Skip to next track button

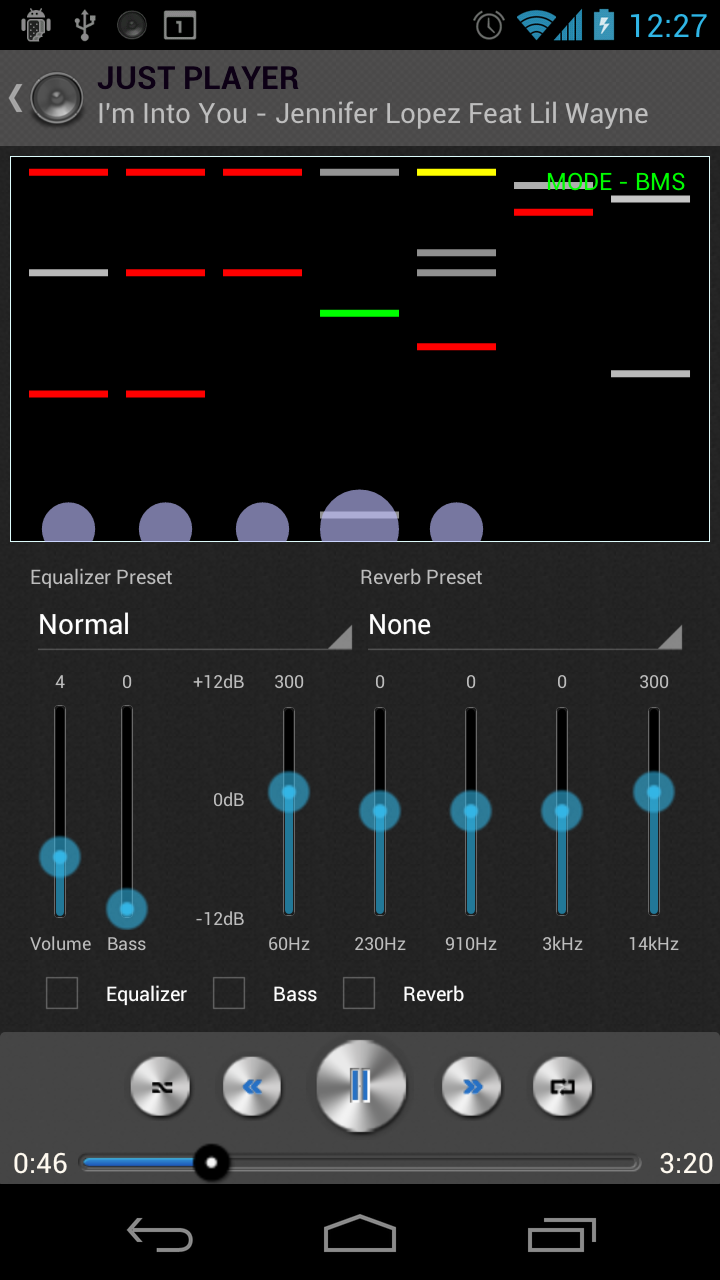pos(472,1086)
